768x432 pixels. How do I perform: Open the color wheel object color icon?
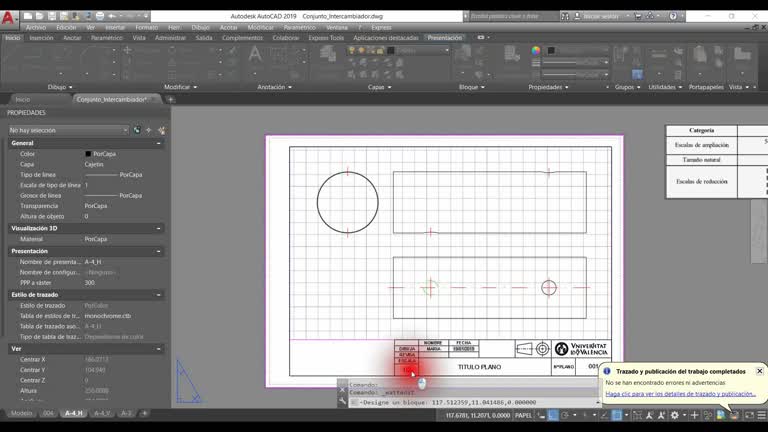pos(536,50)
